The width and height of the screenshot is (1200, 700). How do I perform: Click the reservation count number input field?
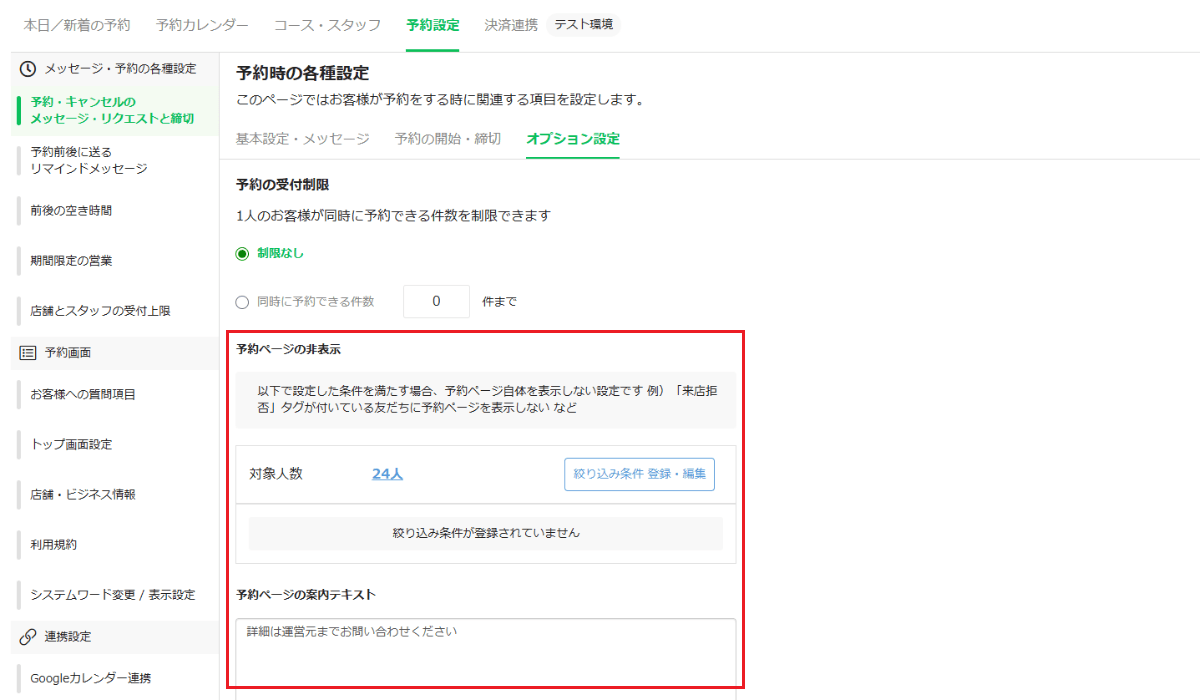point(436,301)
